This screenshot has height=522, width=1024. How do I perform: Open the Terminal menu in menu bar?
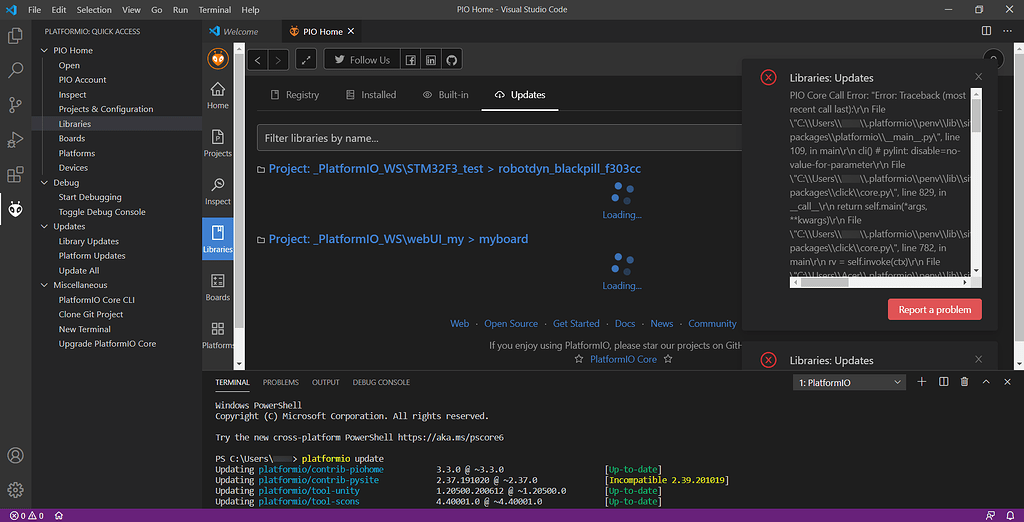215,10
